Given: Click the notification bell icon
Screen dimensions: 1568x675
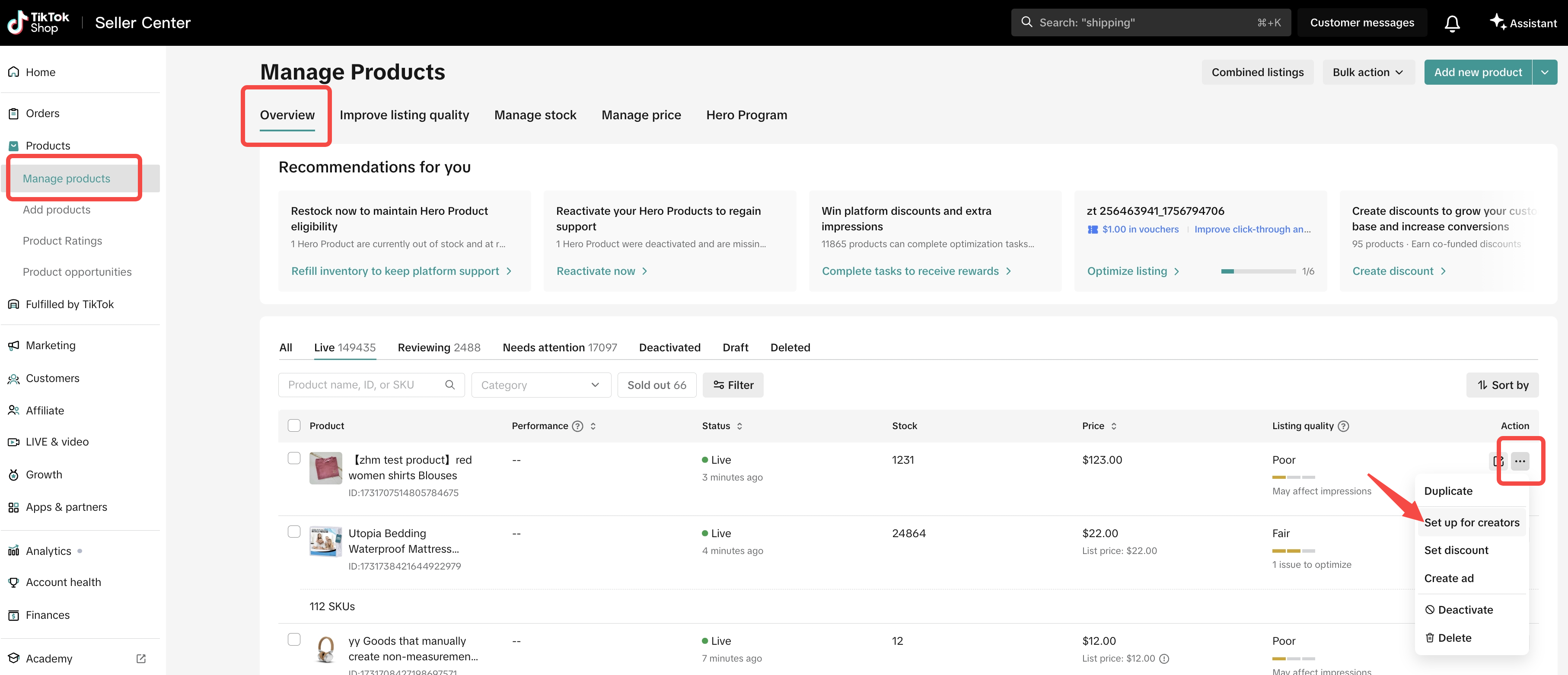Looking at the screenshot, I should (x=1452, y=23).
